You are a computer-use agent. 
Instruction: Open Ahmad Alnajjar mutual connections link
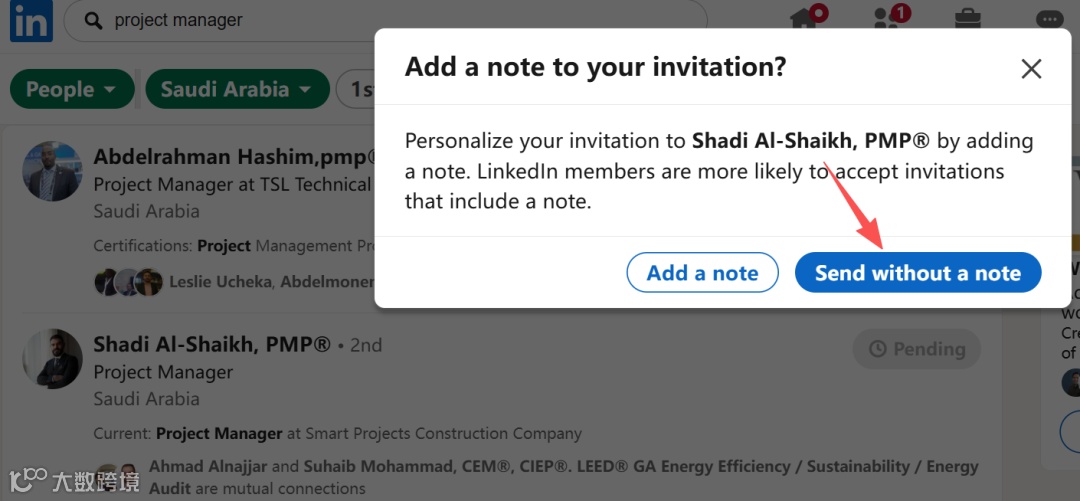[208, 466]
